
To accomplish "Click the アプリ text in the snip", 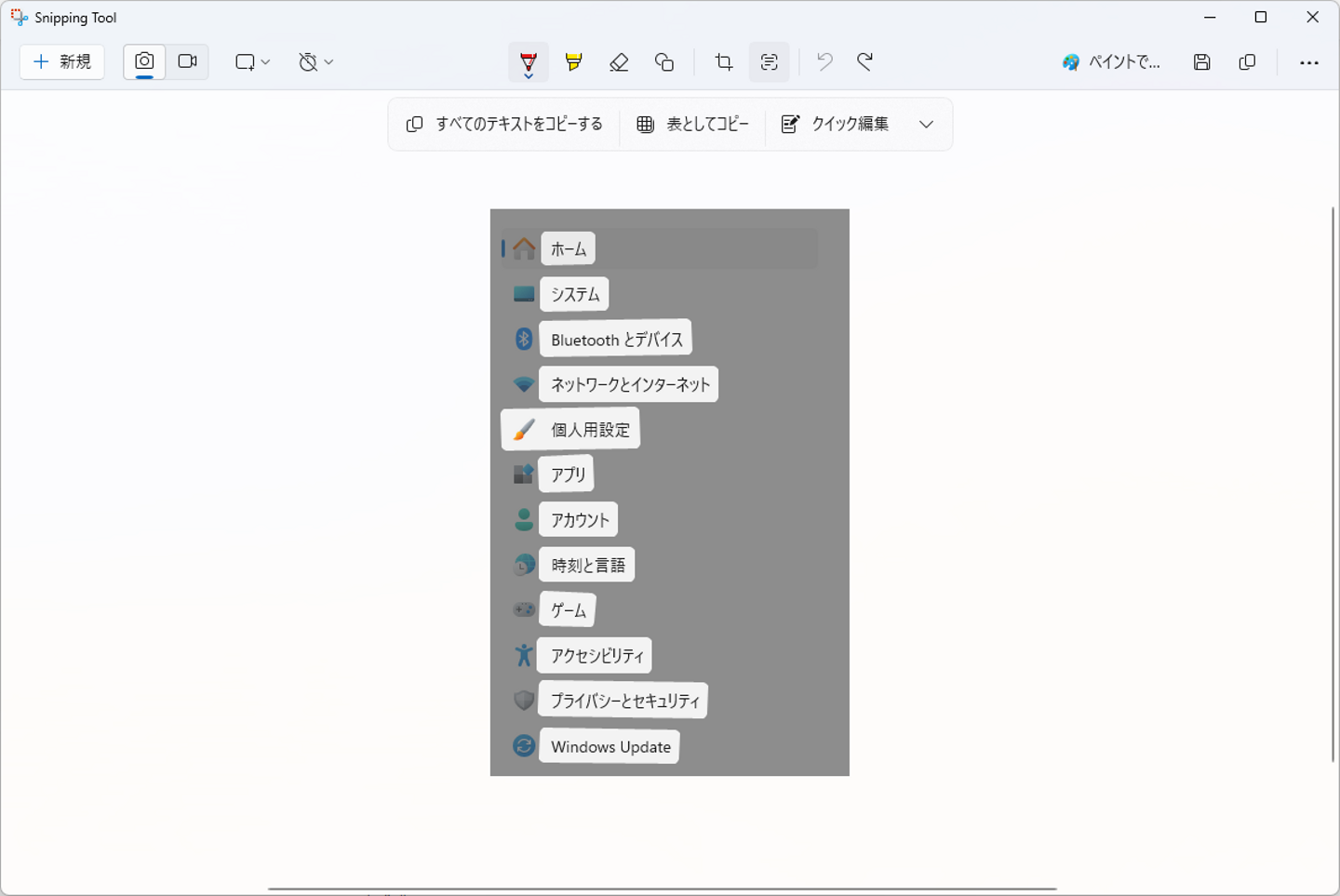I will point(568,475).
